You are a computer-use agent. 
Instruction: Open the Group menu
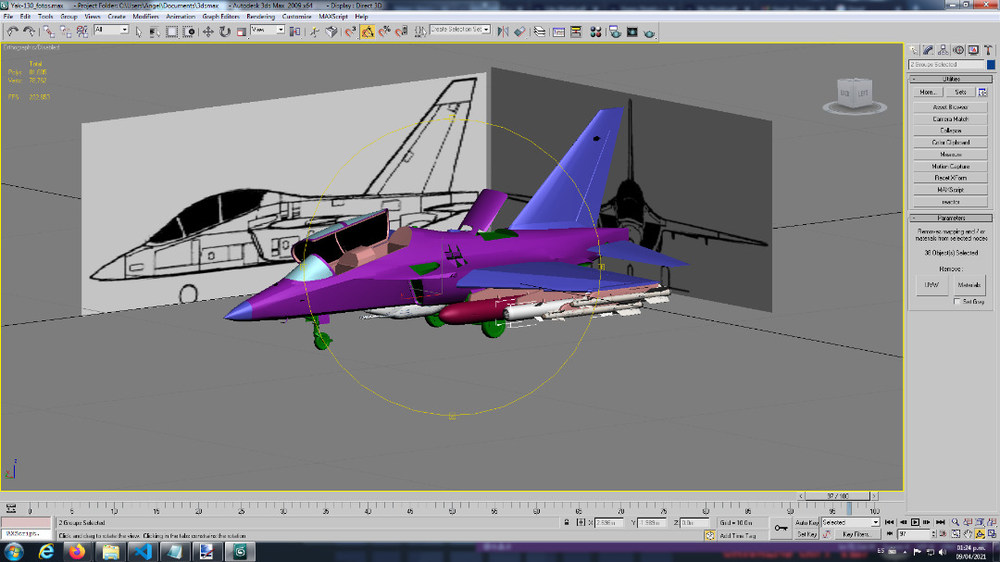(x=69, y=16)
